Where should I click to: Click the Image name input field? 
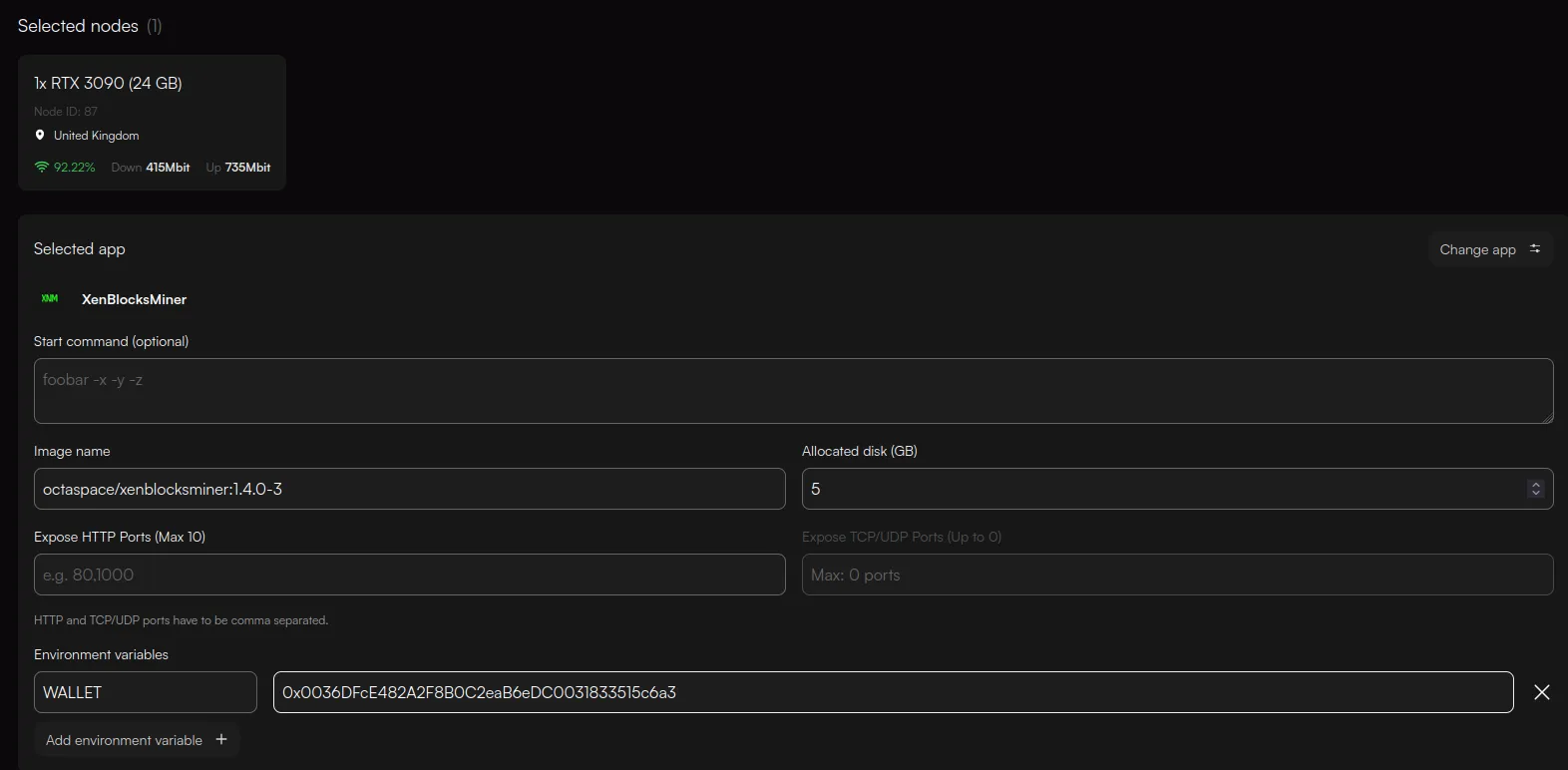[x=409, y=489]
